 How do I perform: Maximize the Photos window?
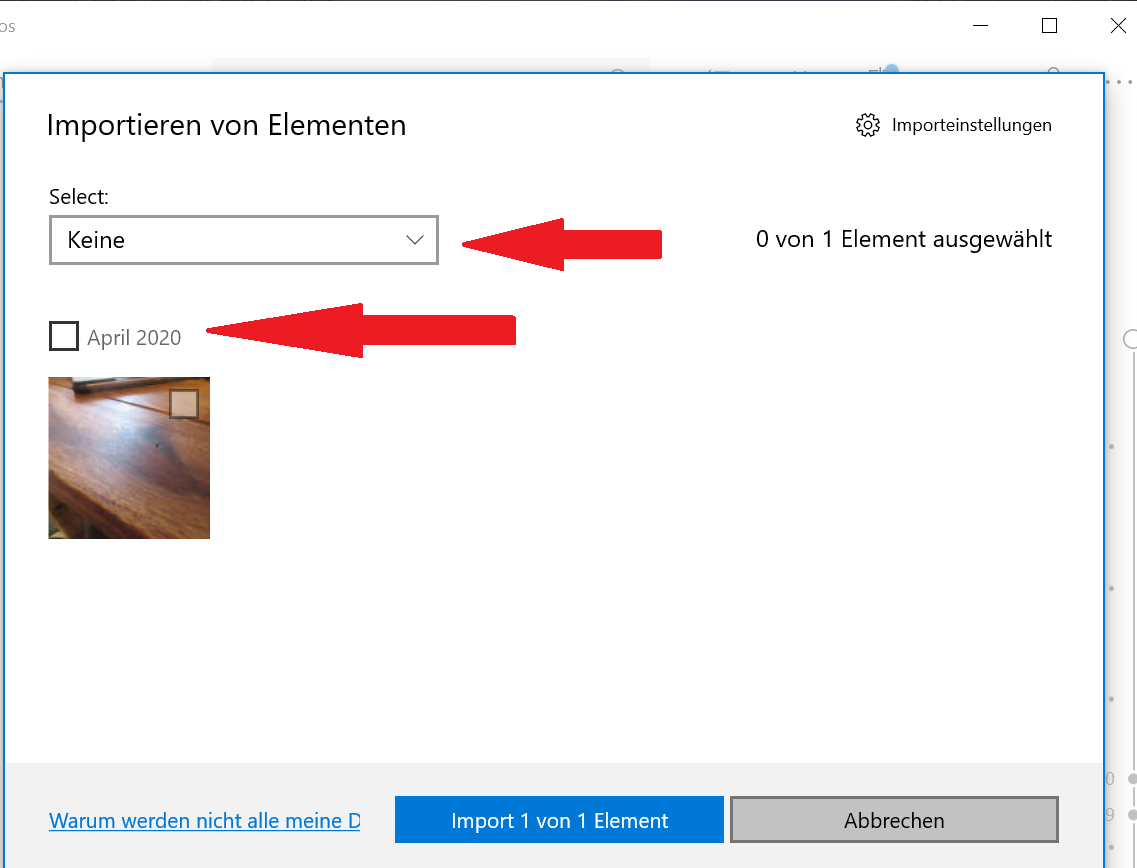point(1049,26)
